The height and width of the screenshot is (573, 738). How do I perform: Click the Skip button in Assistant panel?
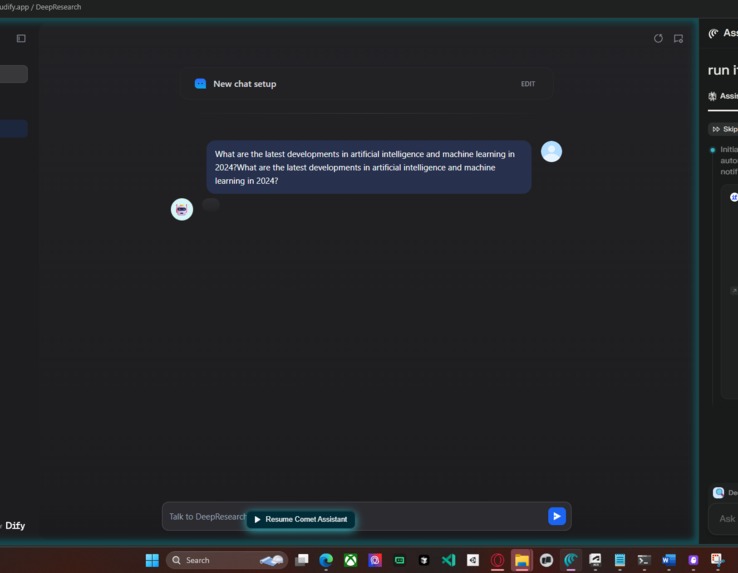[x=723, y=129]
